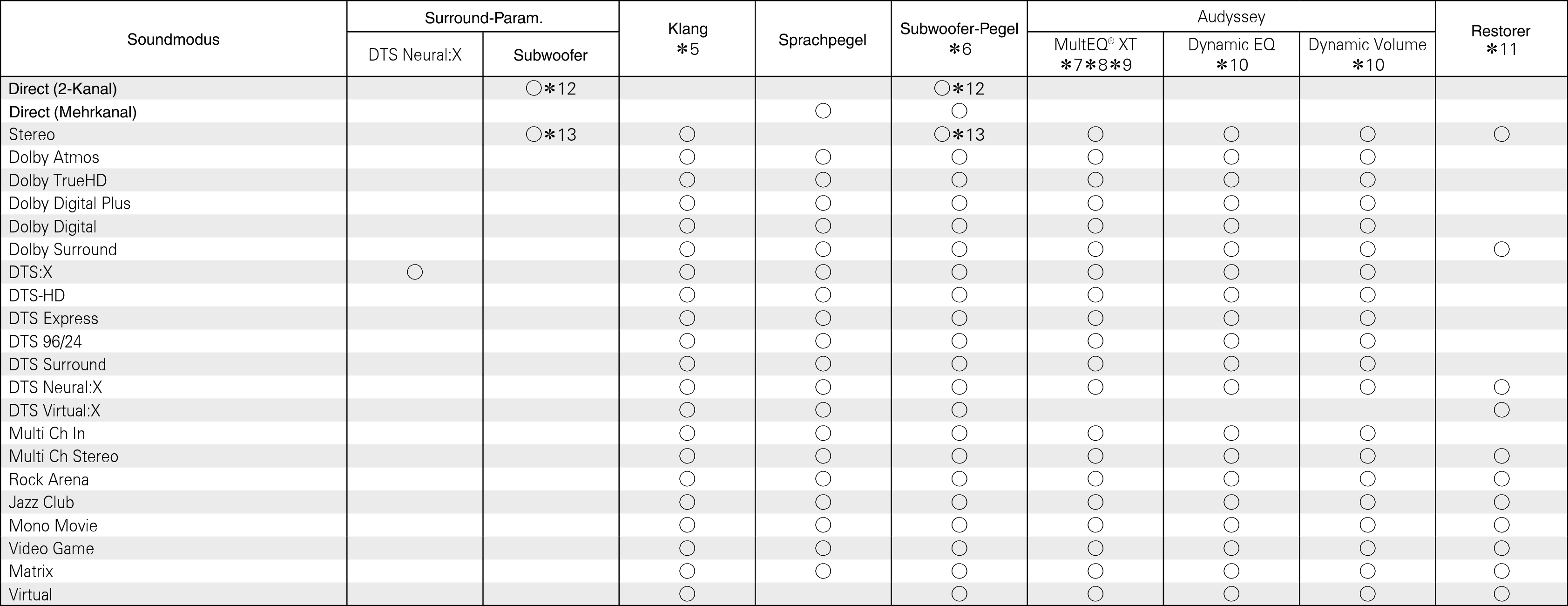The image size is (1568, 606).
Task: Click the Video Game row label
Action: (51, 548)
